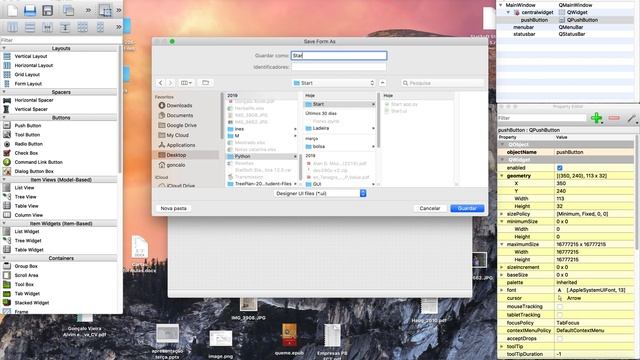Screen dimensions: 640x360
Task: Click the Identificadores tags field
Action: (x=339, y=67)
